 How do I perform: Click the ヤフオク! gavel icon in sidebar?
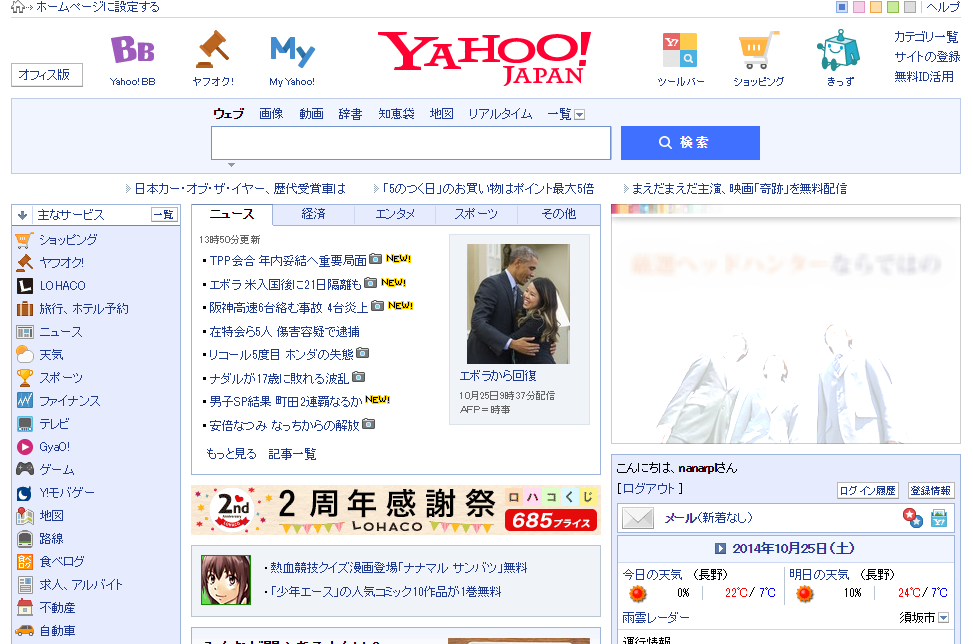tap(24, 262)
